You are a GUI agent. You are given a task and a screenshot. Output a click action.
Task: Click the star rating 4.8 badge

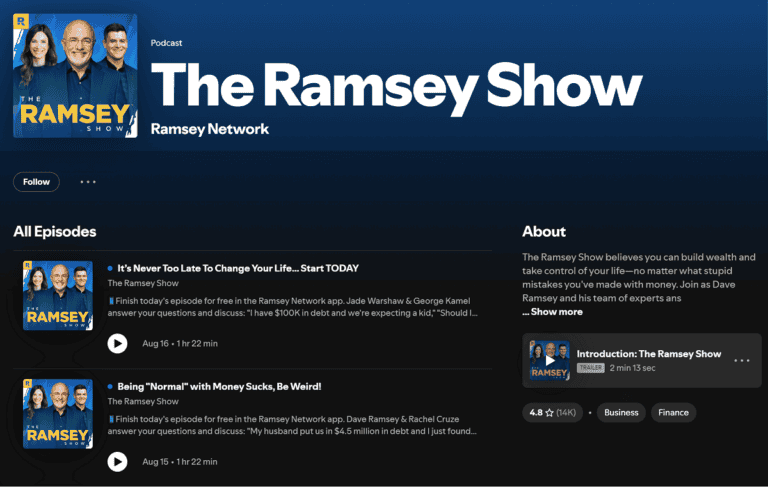(x=551, y=412)
